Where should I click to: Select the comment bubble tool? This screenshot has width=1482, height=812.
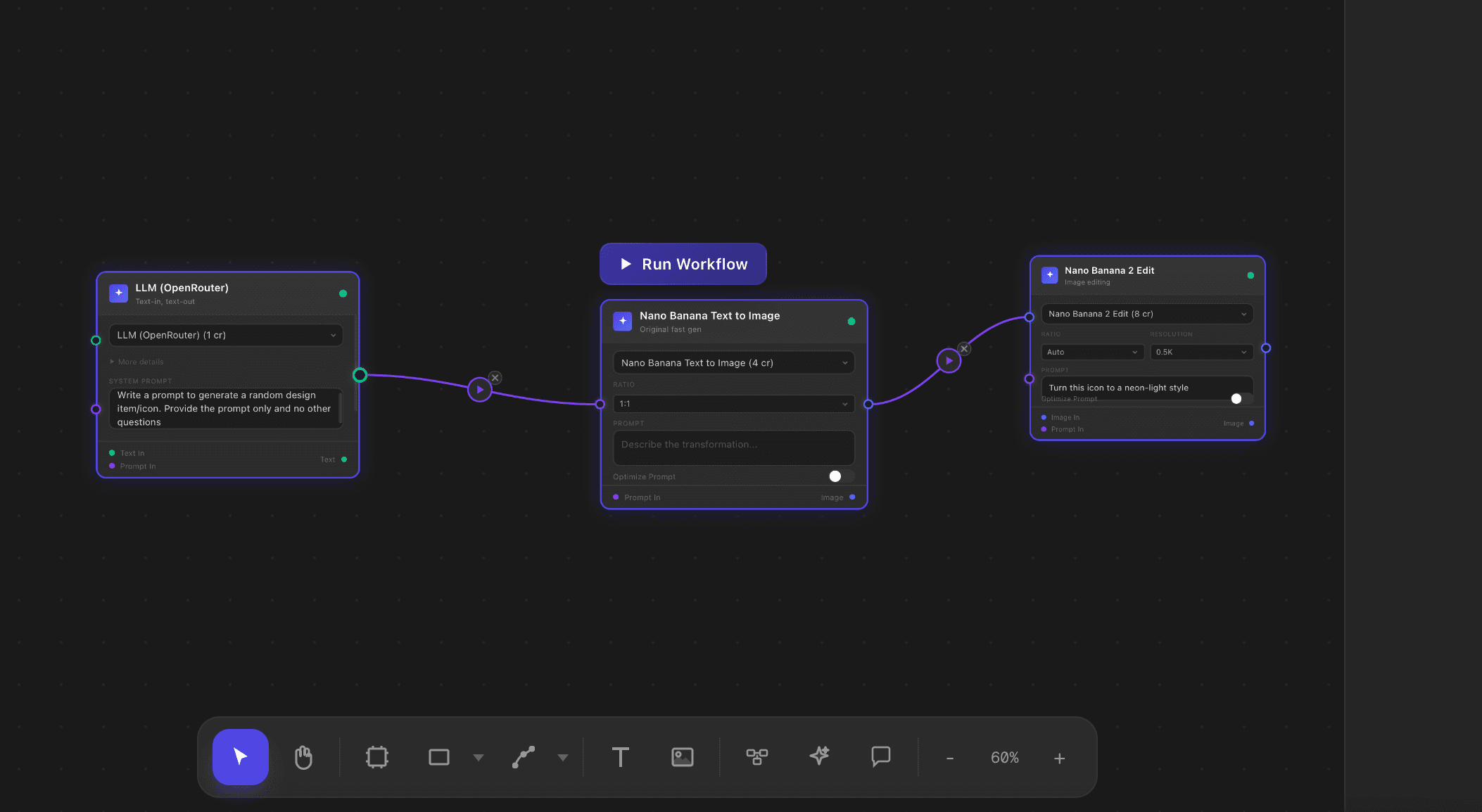pos(880,757)
